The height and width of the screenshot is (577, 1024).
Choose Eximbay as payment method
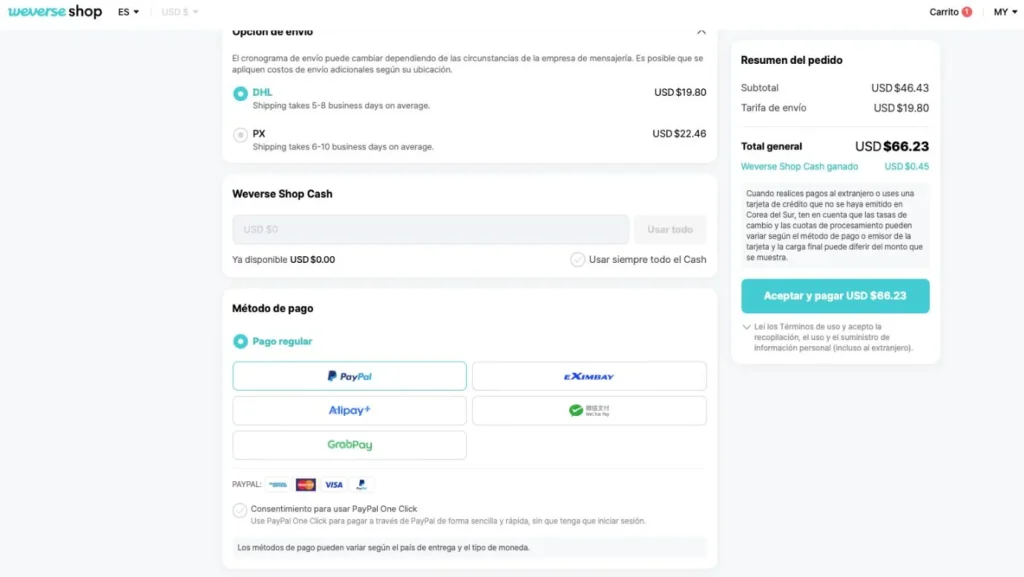pos(589,376)
